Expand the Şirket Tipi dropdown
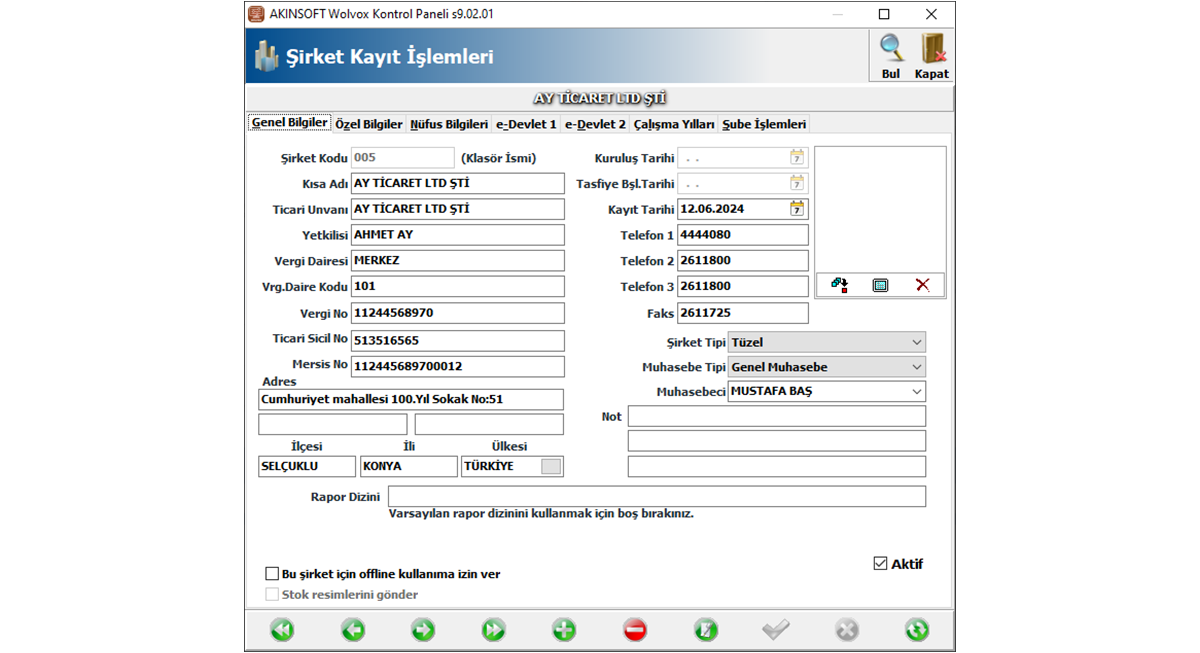 point(917,342)
